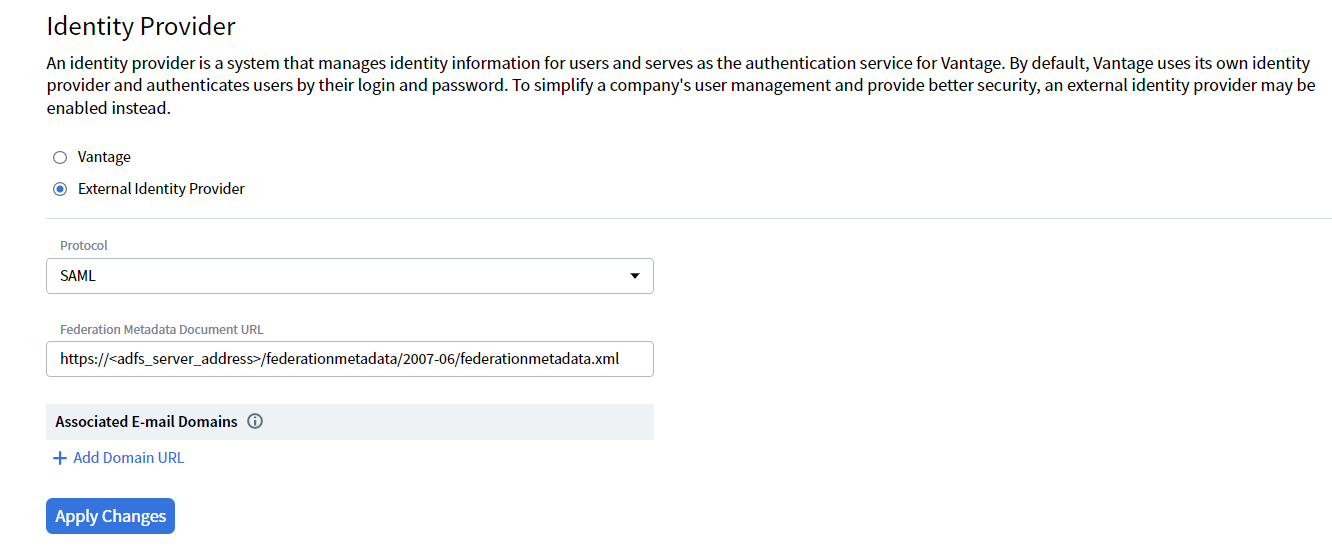Image resolution: width=1332 pixels, height=557 pixels.
Task: Click the Protocol label text
Action: pos(84,245)
